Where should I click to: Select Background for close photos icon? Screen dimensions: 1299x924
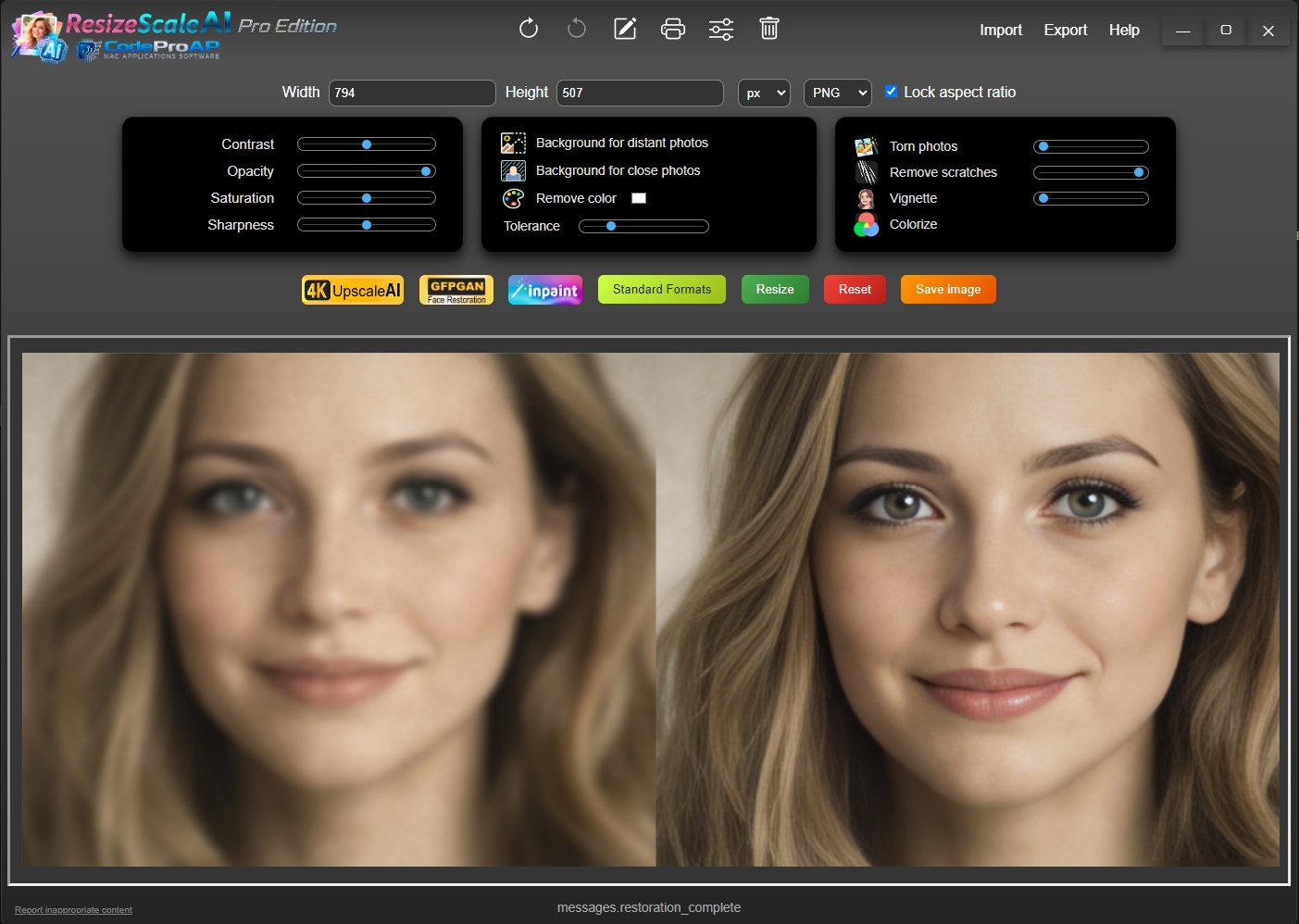pyautogui.click(x=513, y=170)
